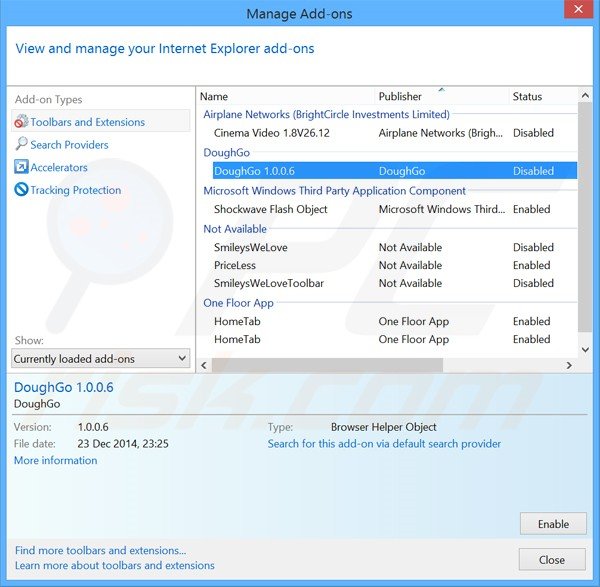Screen dimensions: 600x587
Task: Click the vertical scrollbar thumb
Action: click(585, 217)
